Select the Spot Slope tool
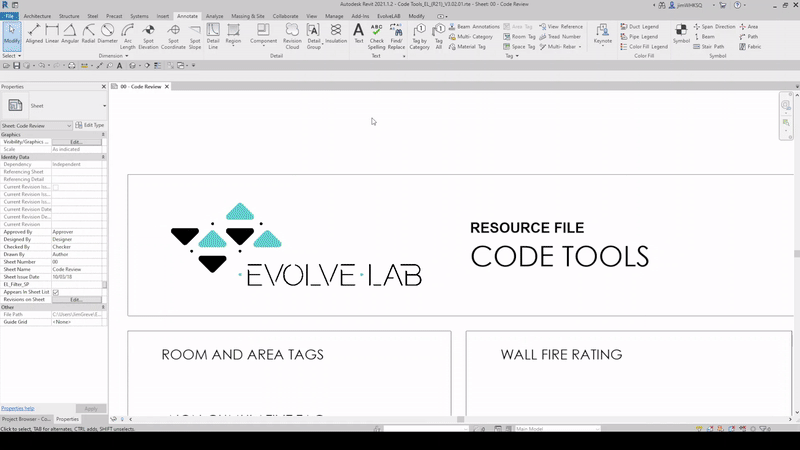The image size is (800, 450). pyautogui.click(x=195, y=36)
